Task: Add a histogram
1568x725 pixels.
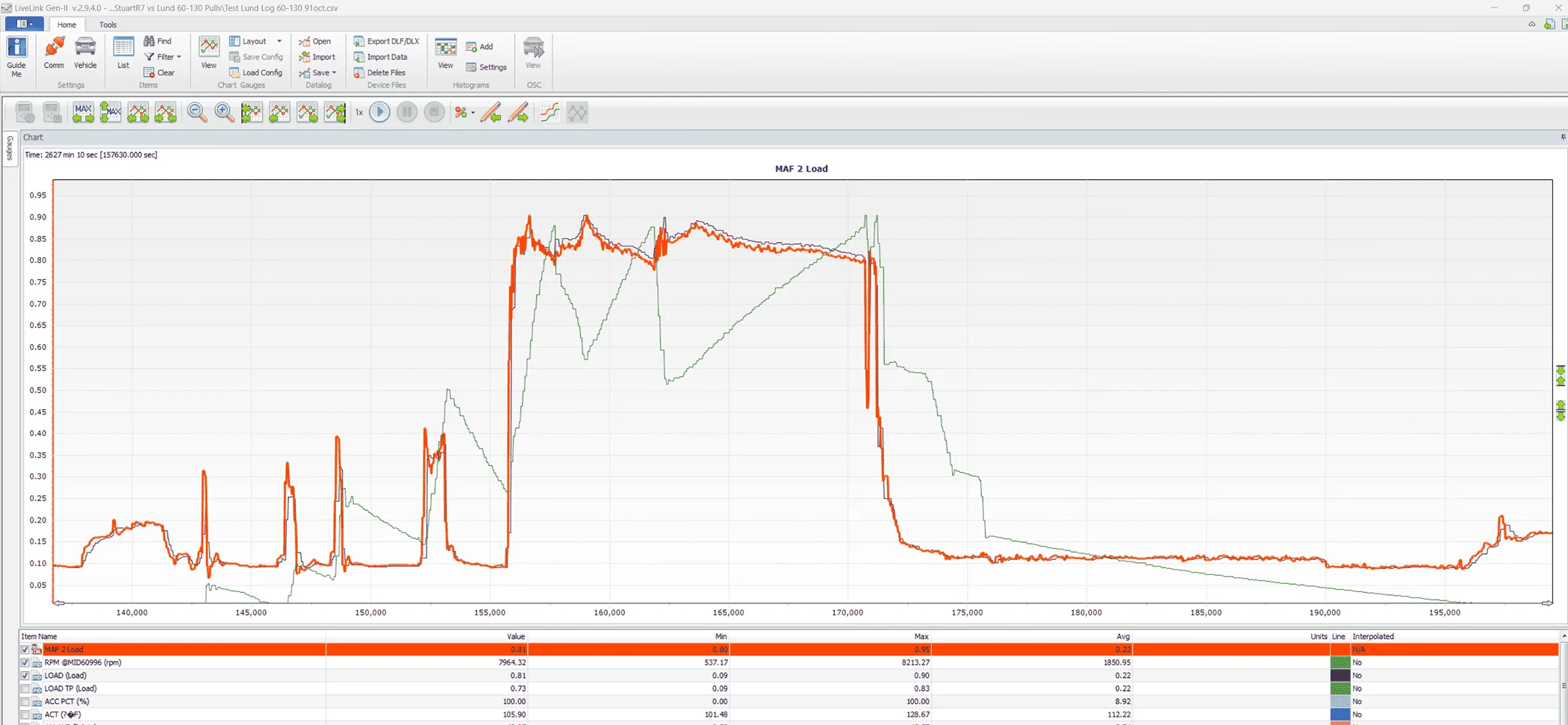Action: (479, 46)
